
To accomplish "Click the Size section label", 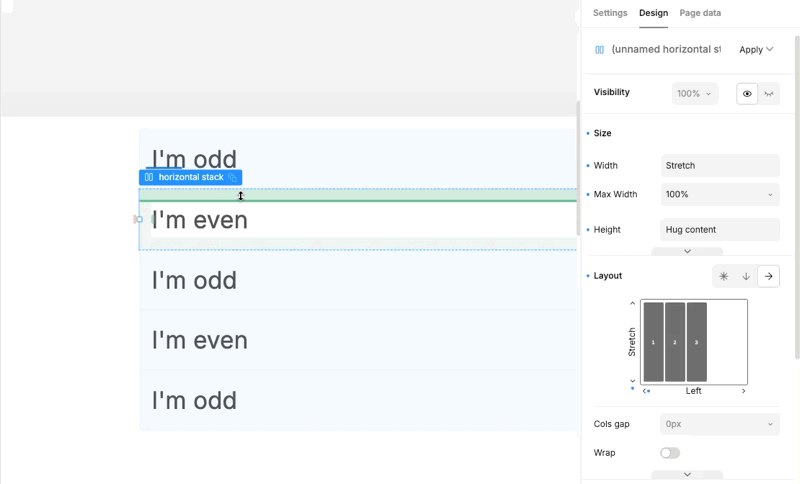I will 603,133.
